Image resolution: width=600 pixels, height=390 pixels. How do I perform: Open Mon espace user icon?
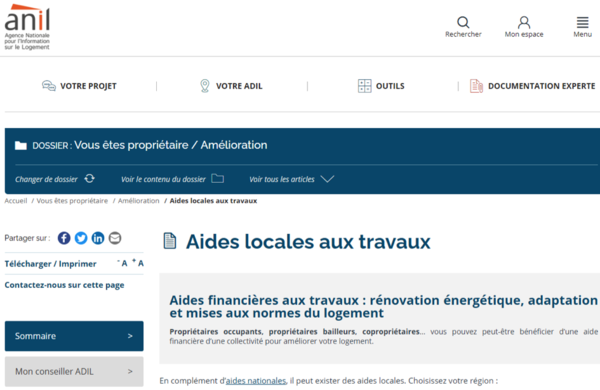point(524,22)
